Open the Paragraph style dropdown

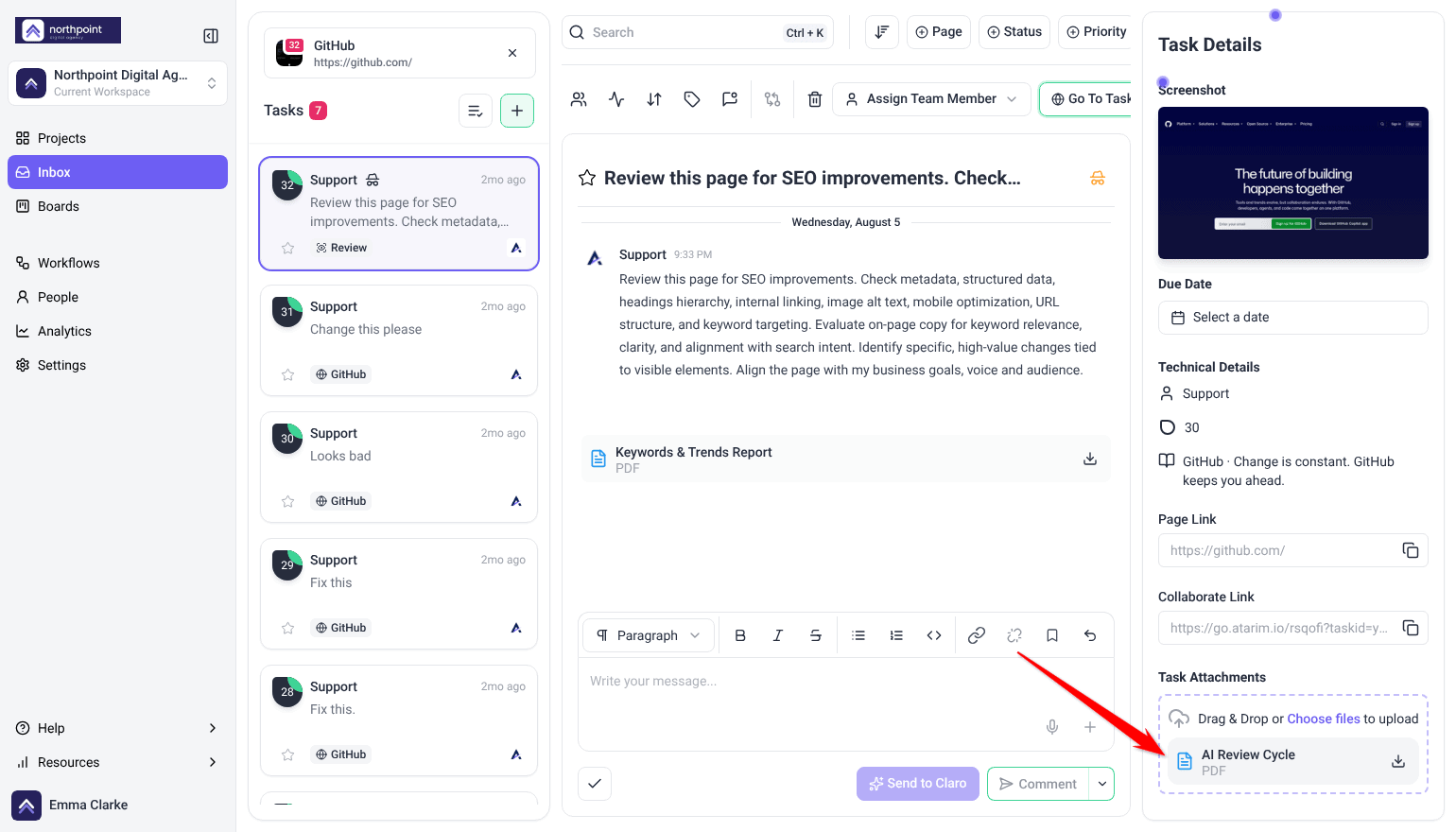pos(649,635)
